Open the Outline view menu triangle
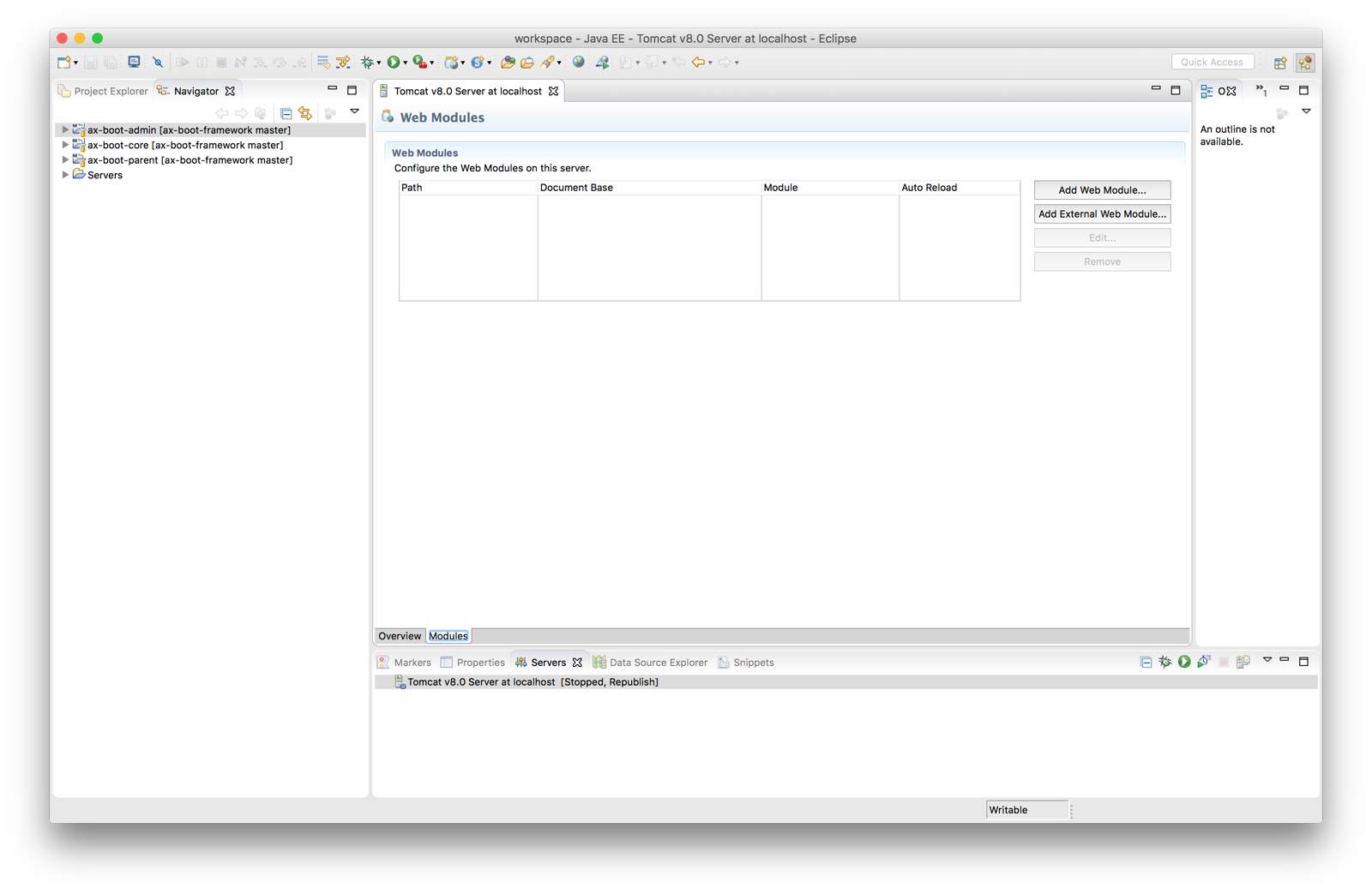This screenshot has height=894, width=1372. [1306, 111]
